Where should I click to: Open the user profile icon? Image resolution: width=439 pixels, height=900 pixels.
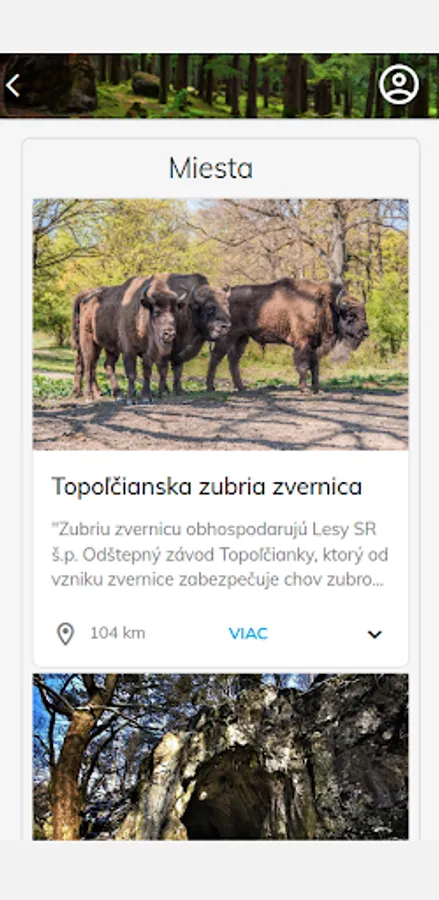click(x=399, y=84)
